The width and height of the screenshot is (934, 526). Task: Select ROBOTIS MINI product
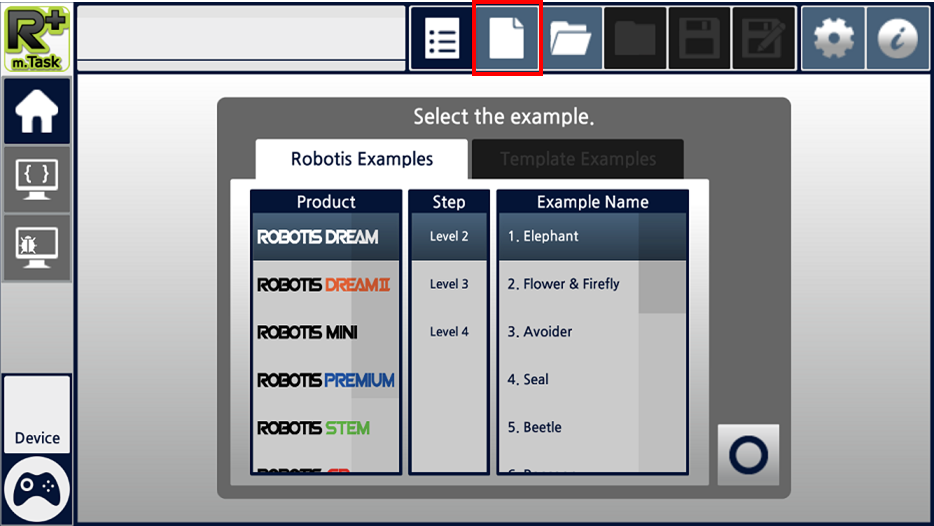[325, 332]
